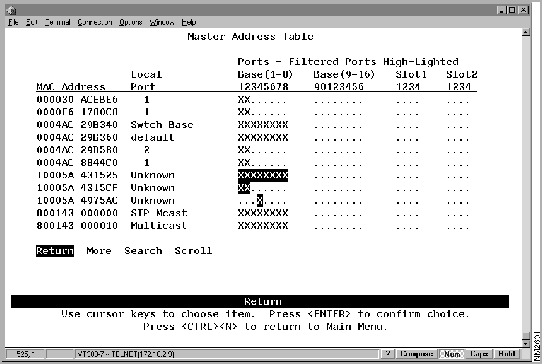Click MAC address 0004AC 8844C0
This screenshot has height=364, width=542.
[77, 162]
